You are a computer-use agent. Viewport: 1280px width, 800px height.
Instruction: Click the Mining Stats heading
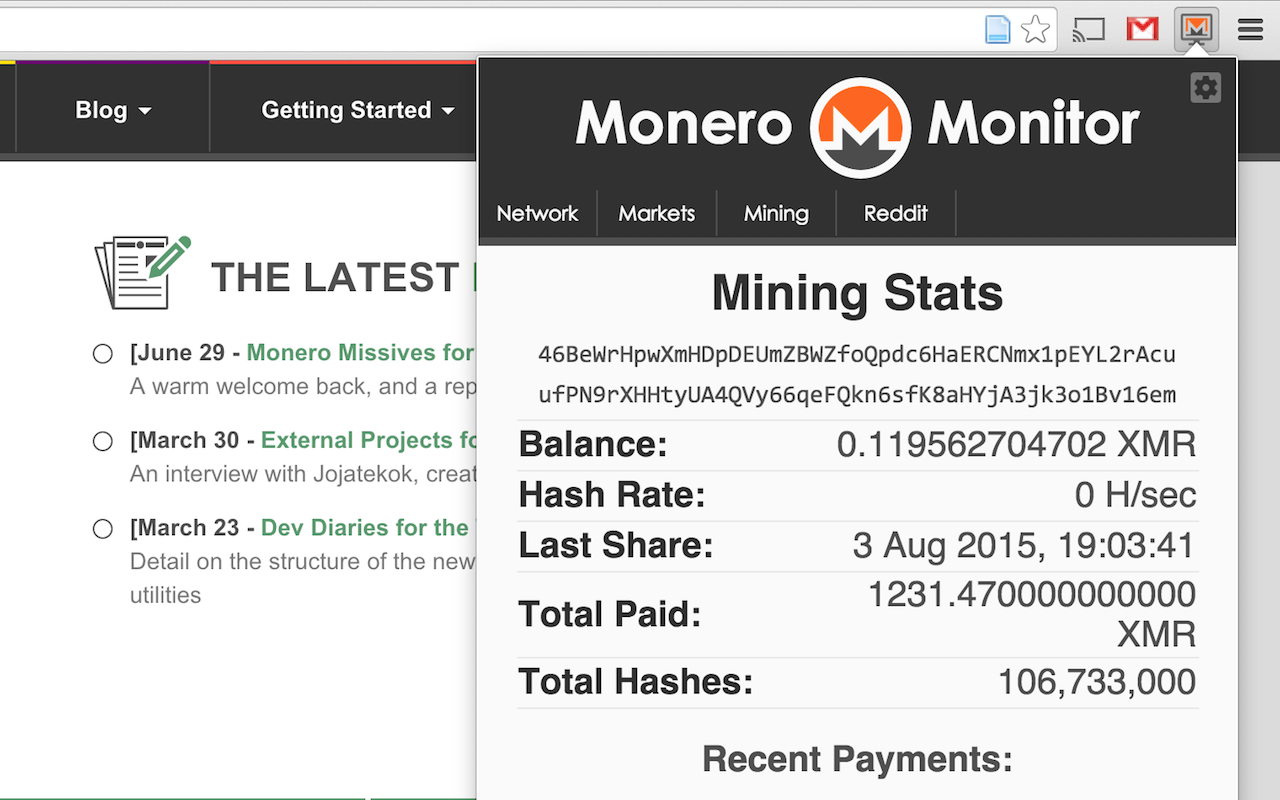[857, 293]
